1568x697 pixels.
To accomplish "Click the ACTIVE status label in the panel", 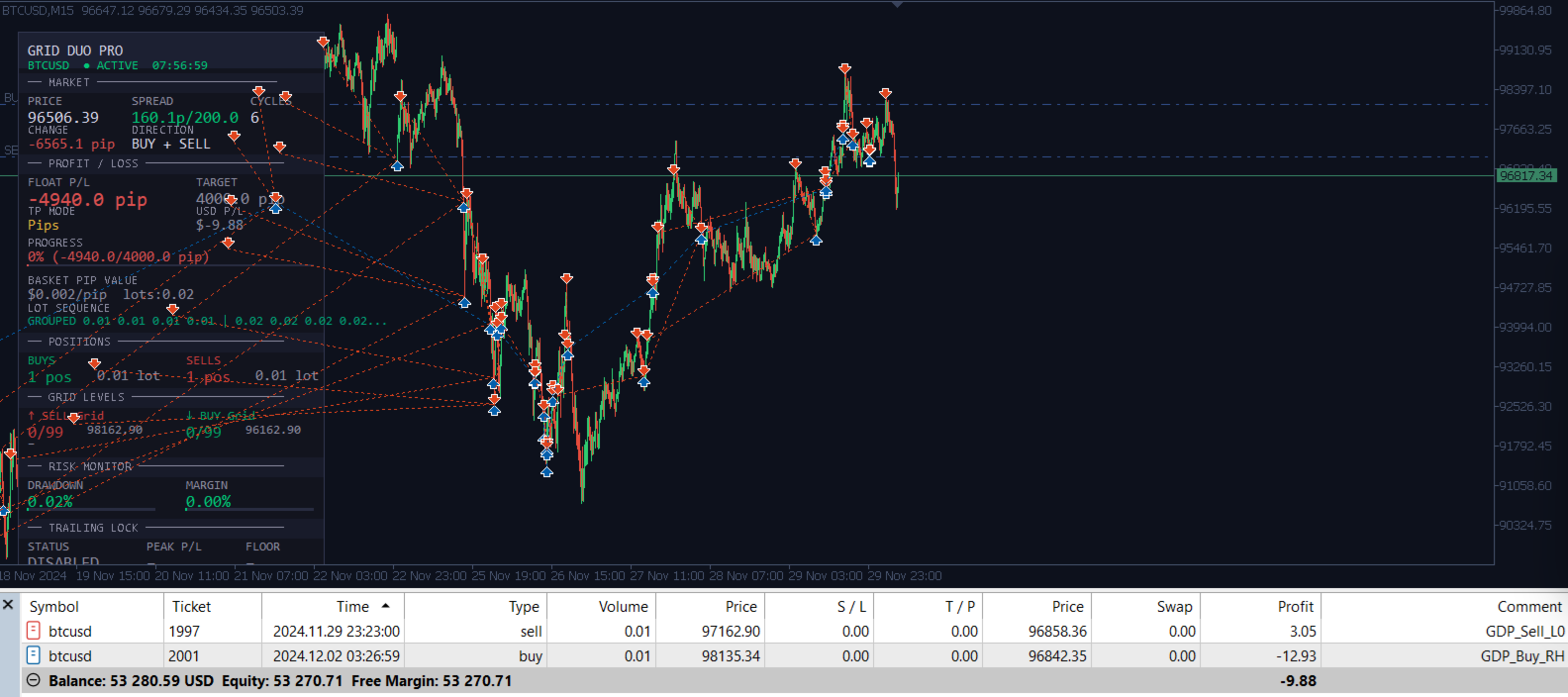I will point(117,65).
